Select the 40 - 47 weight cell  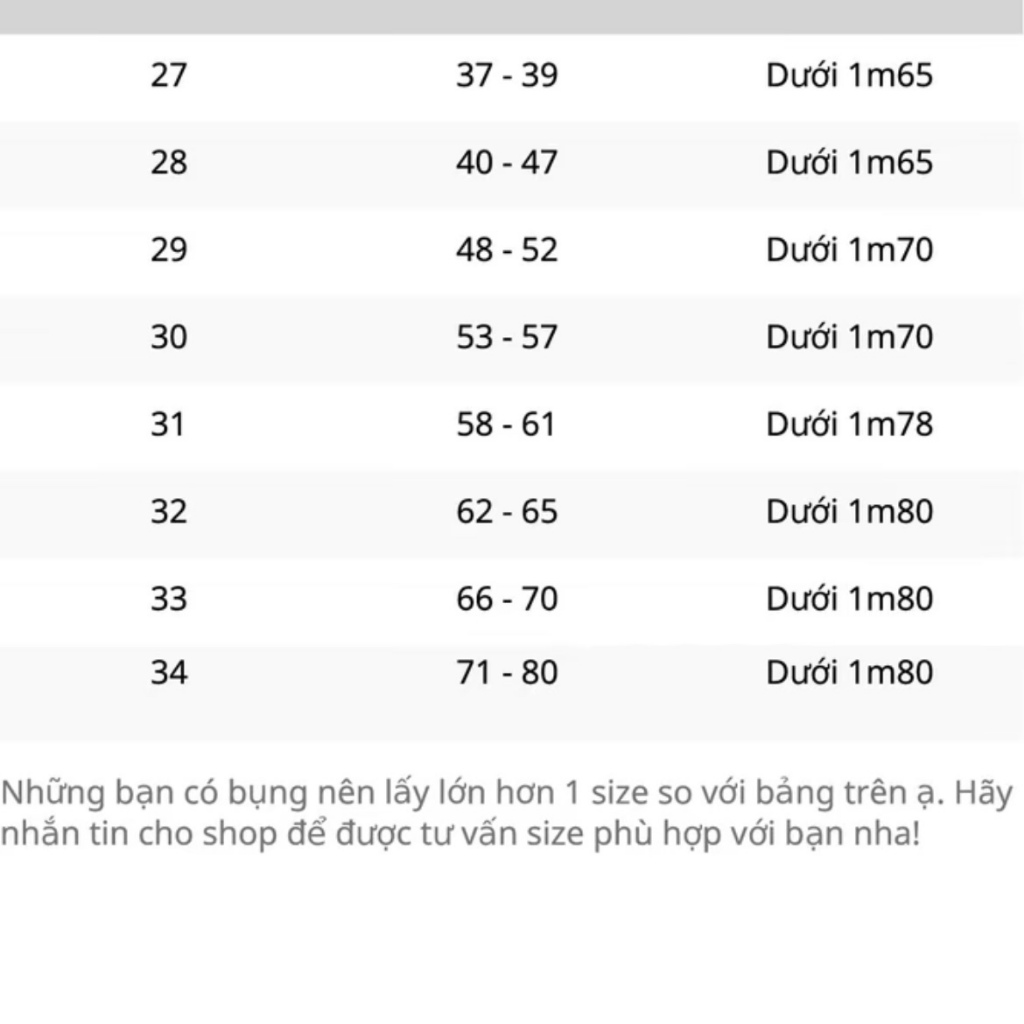click(506, 162)
